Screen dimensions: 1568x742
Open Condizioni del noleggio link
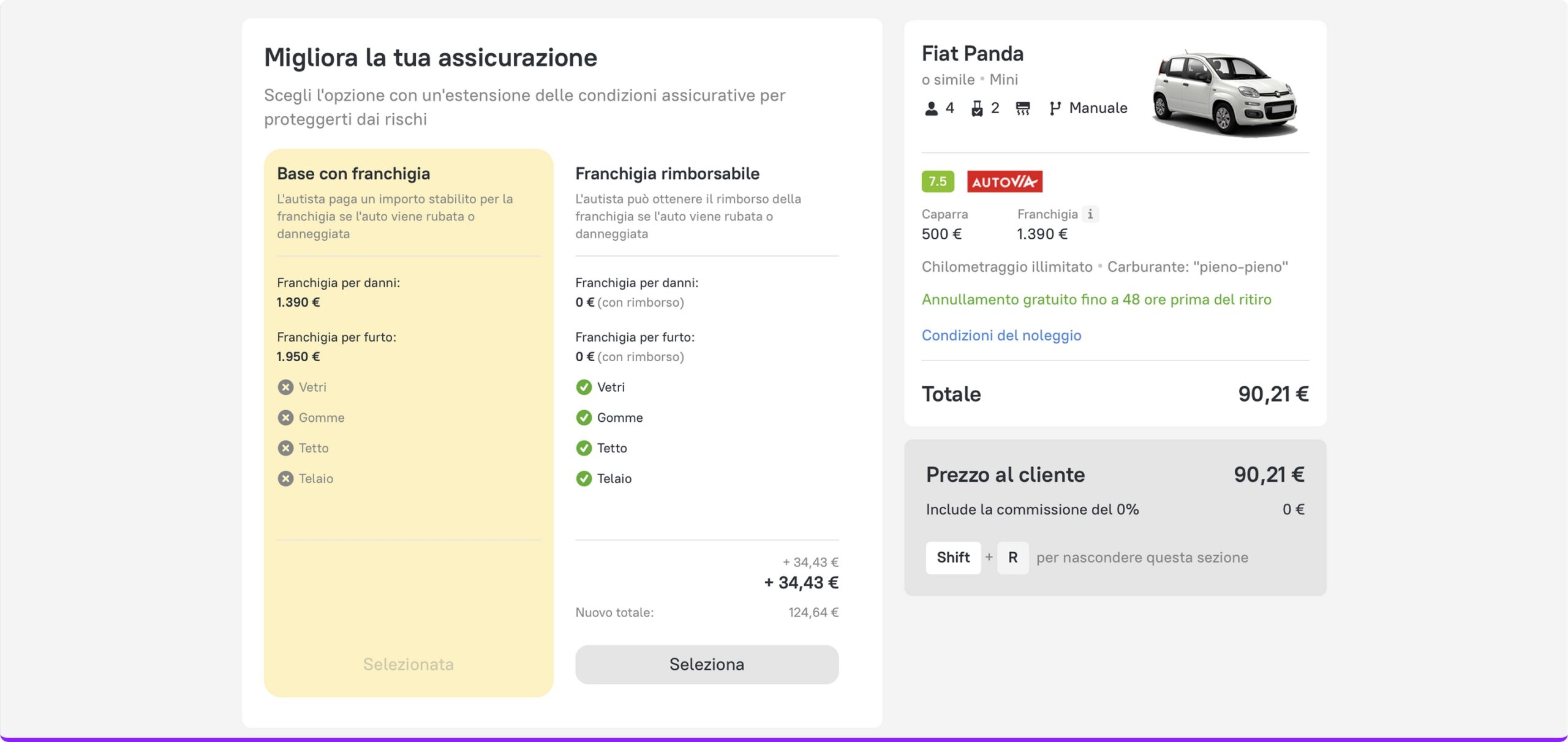1001,335
